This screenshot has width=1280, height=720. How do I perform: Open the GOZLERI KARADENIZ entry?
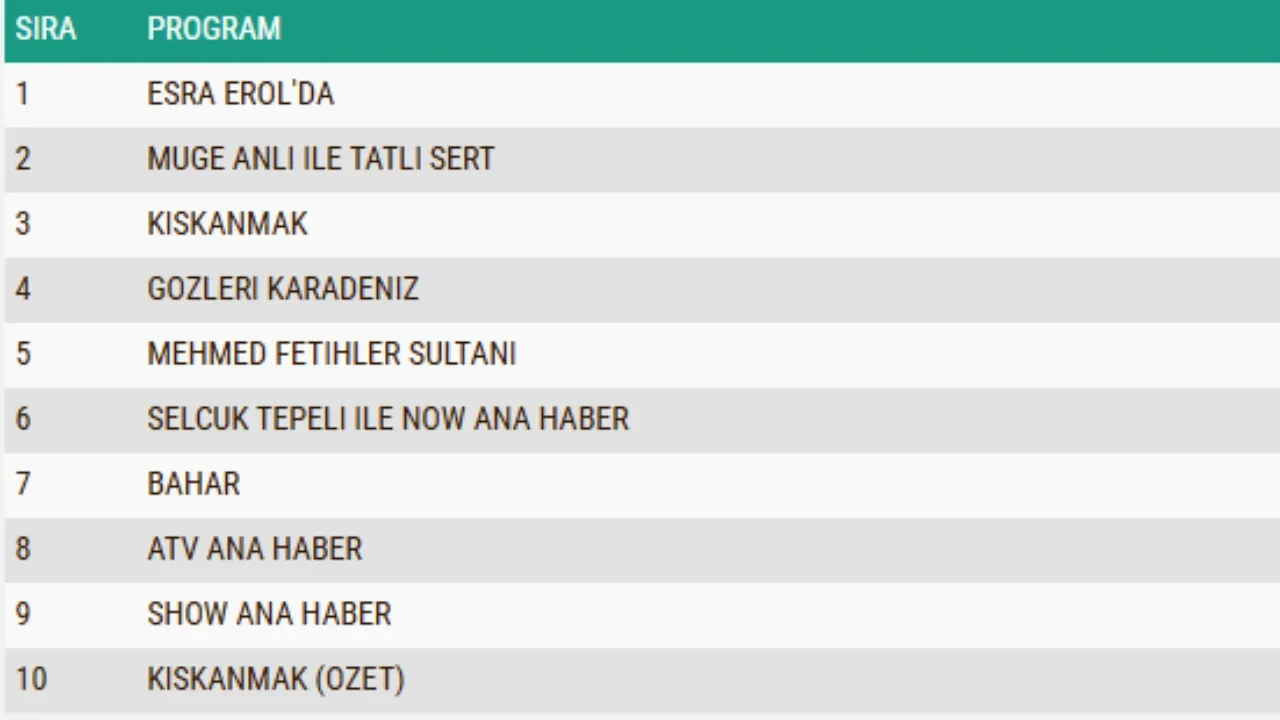point(282,289)
